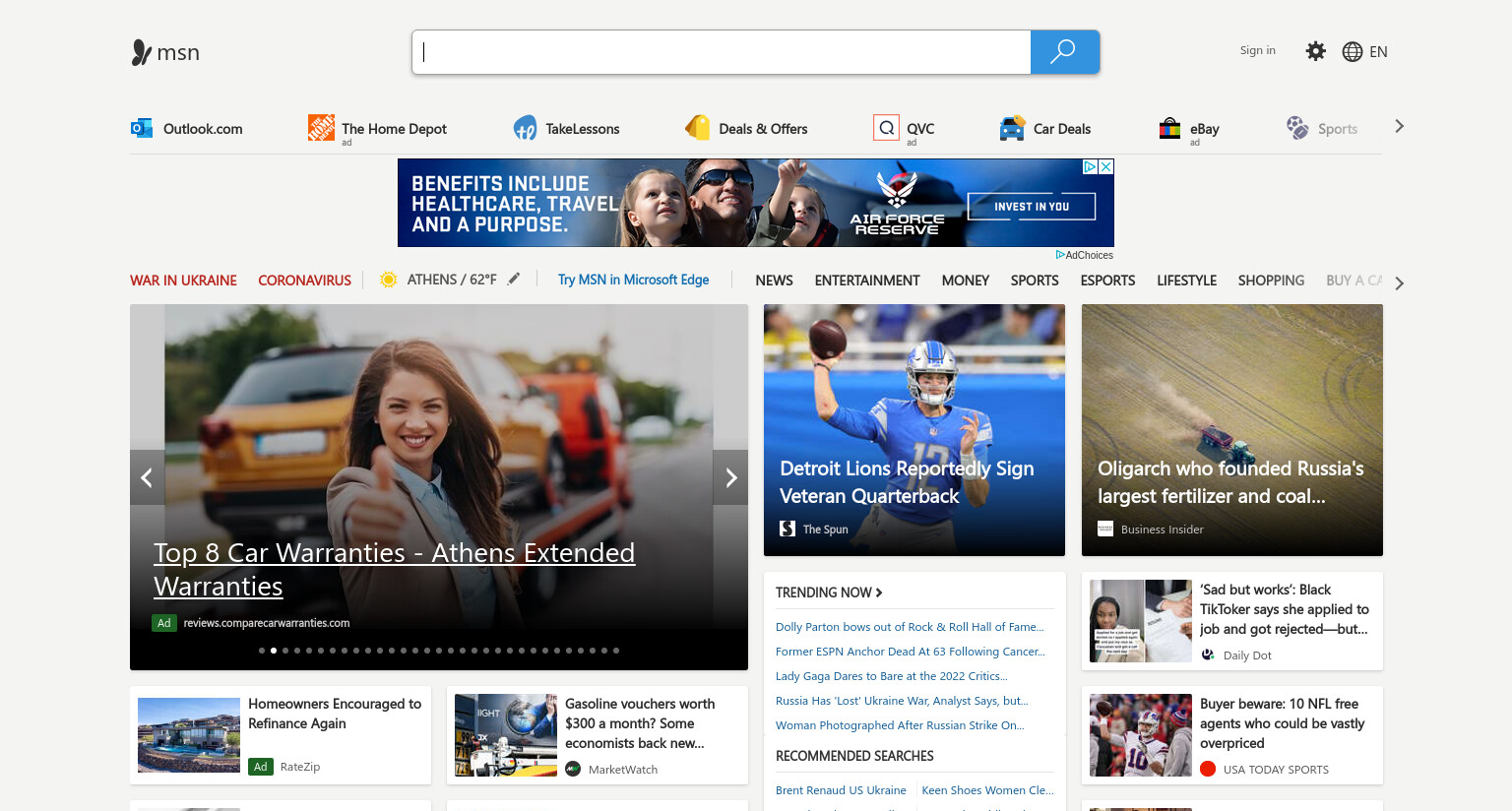Image resolution: width=1512 pixels, height=811 pixels.
Task: Open the Outlook.com shortcut icon
Action: (142, 128)
